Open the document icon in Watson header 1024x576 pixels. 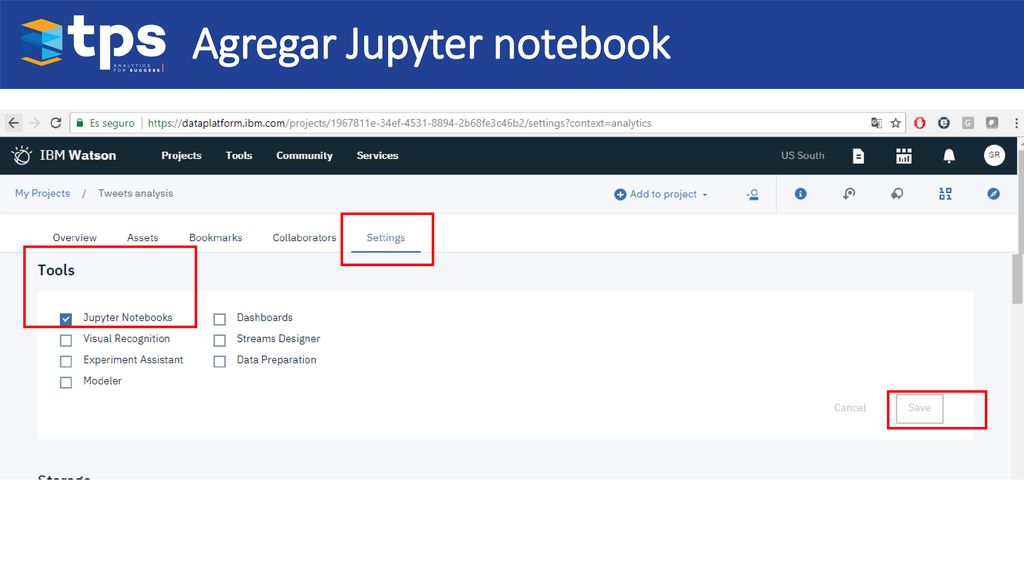pyautogui.click(x=858, y=155)
